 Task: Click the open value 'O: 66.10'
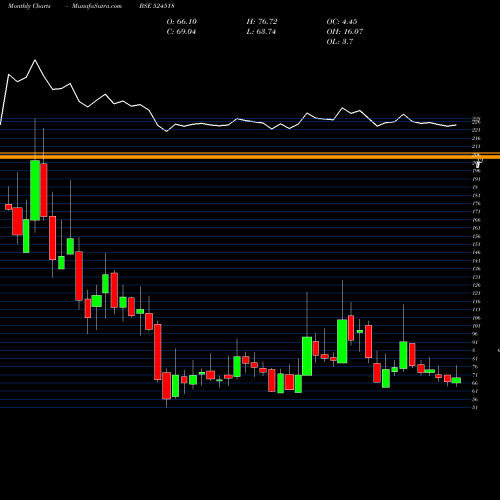tap(182, 22)
